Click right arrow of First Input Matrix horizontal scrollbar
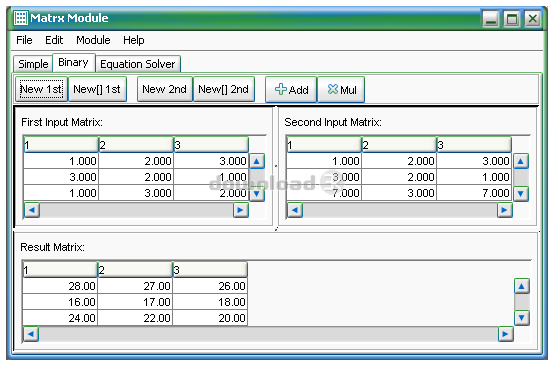Image resolution: width=555 pixels, height=365 pixels. click(x=241, y=210)
